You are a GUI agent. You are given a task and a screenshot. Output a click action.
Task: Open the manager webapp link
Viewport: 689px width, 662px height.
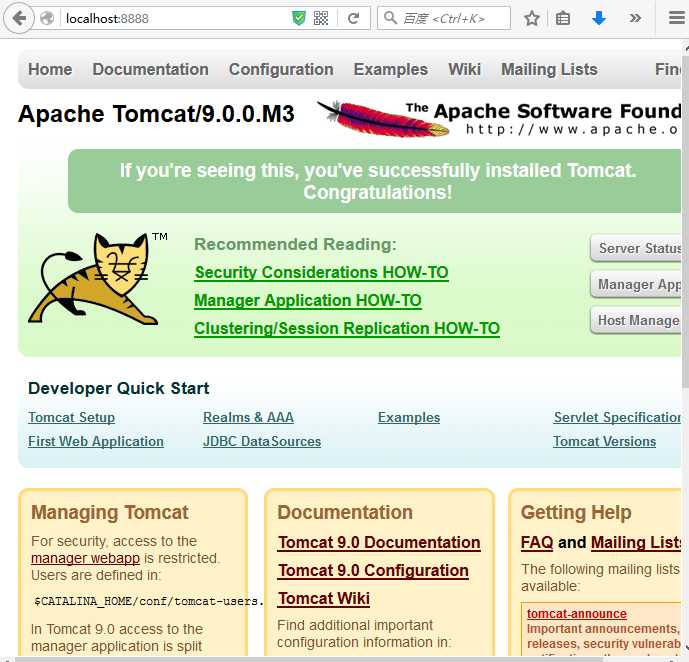point(85,558)
